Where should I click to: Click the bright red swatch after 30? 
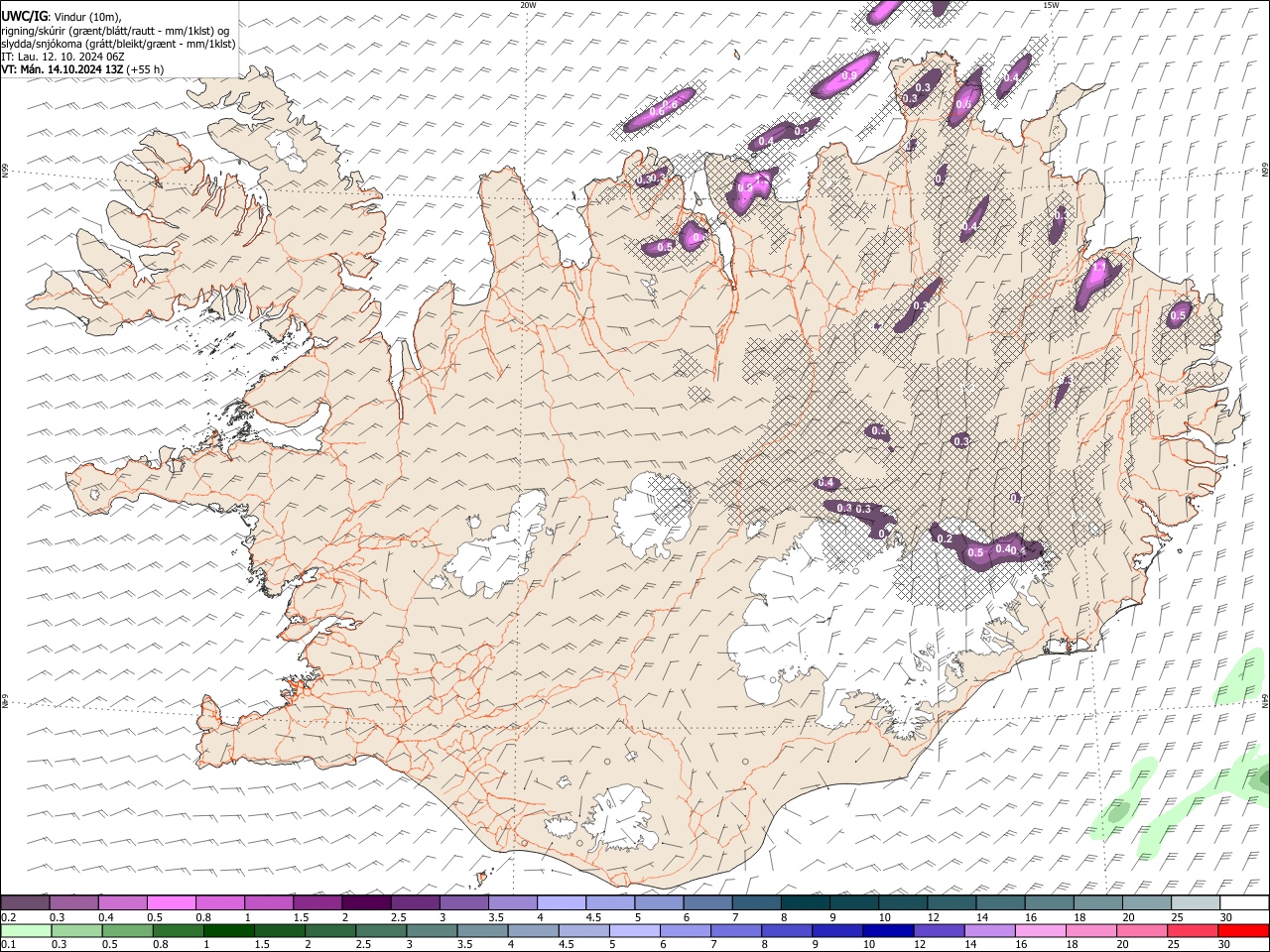1242,930
